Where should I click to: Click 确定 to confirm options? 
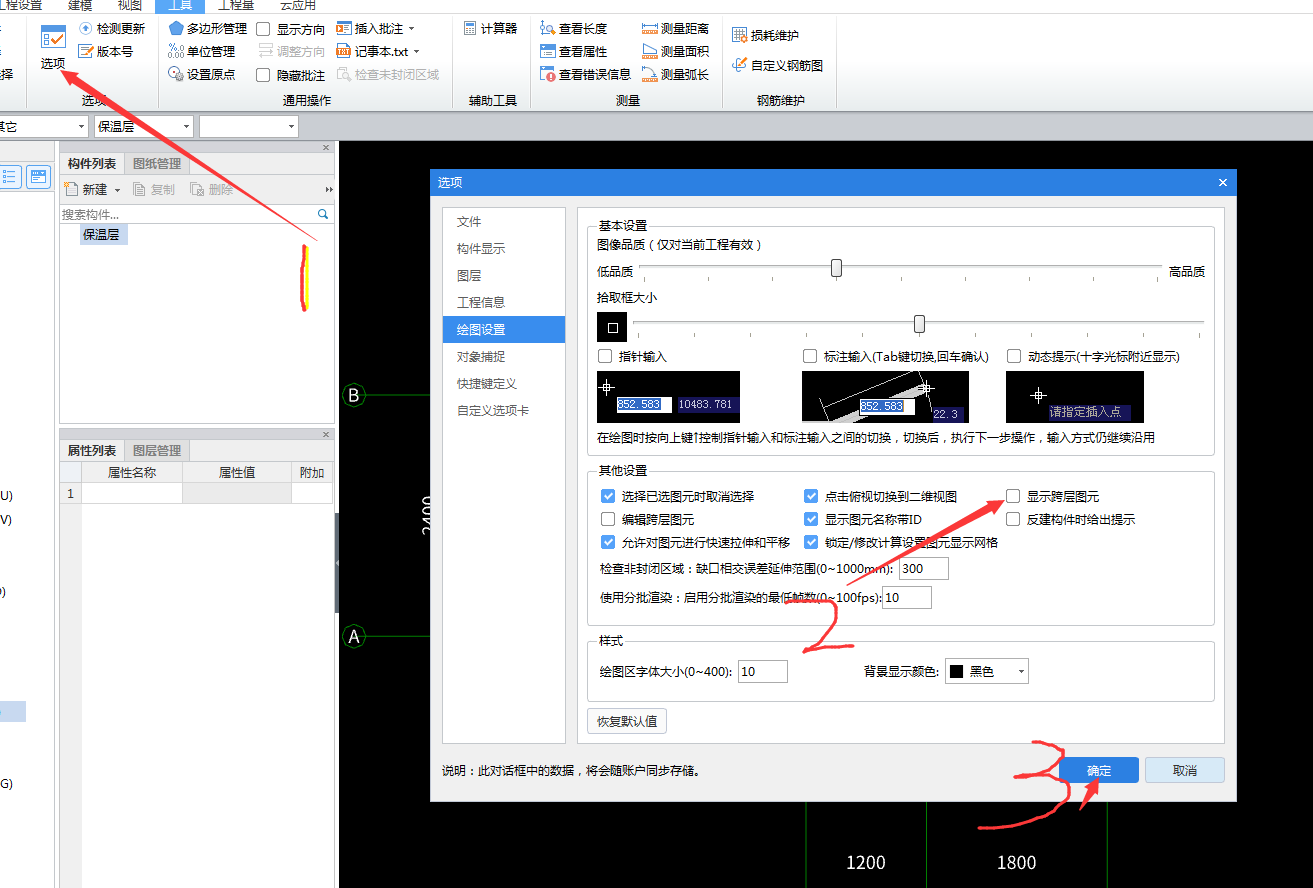point(1099,770)
